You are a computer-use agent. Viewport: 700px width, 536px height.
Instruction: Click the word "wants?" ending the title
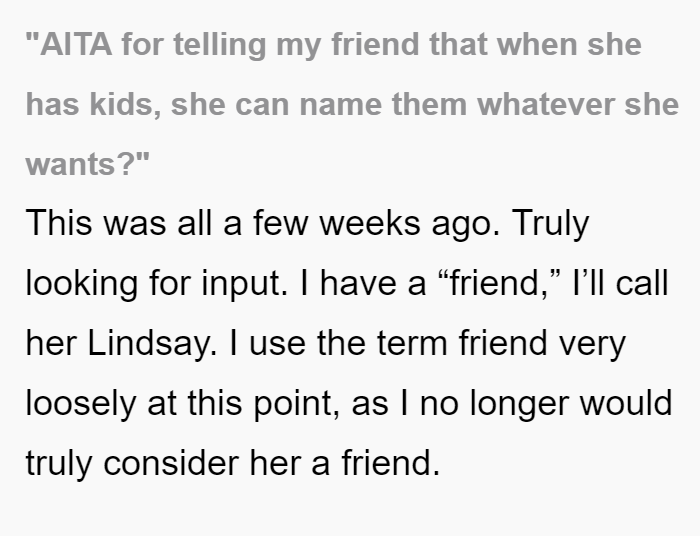pyautogui.click(x=80, y=164)
